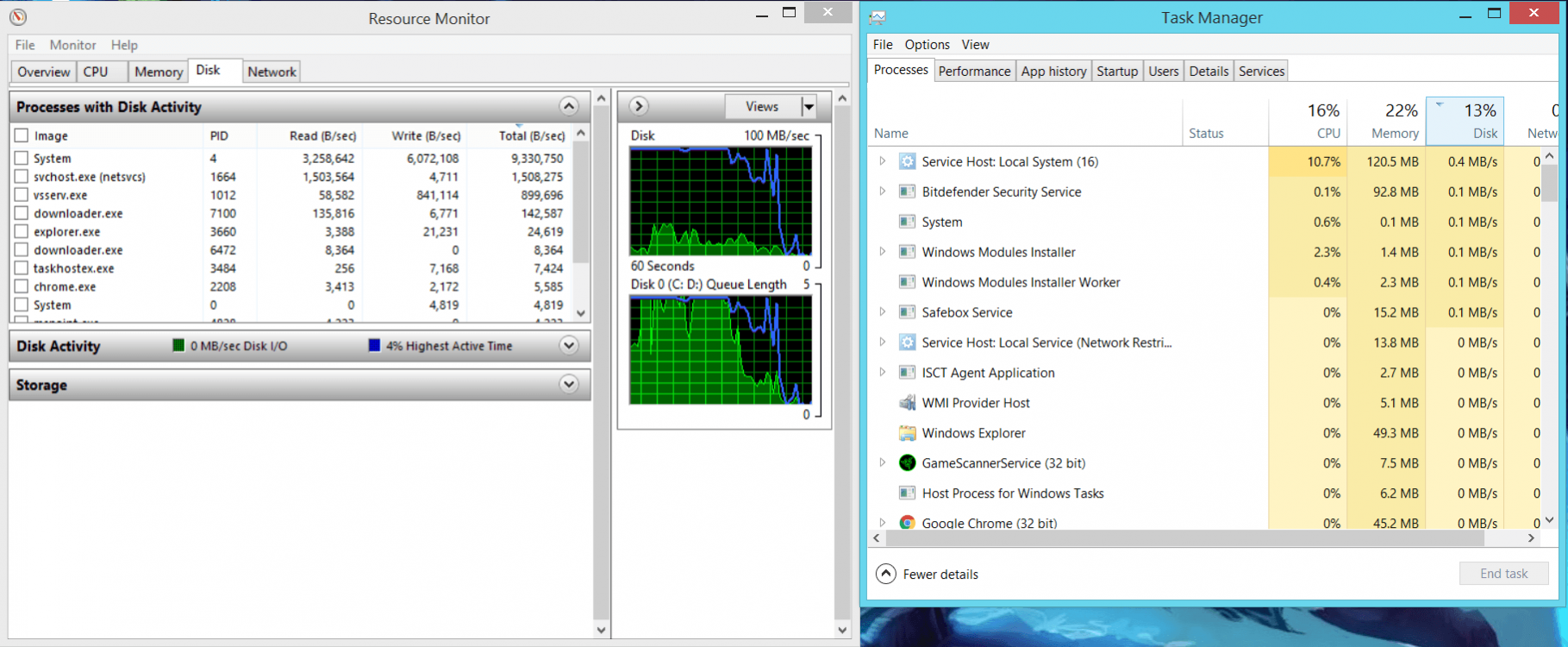Click the green Disk I/O legend square
Screen dimensions: 1568x647
[178, 345]
